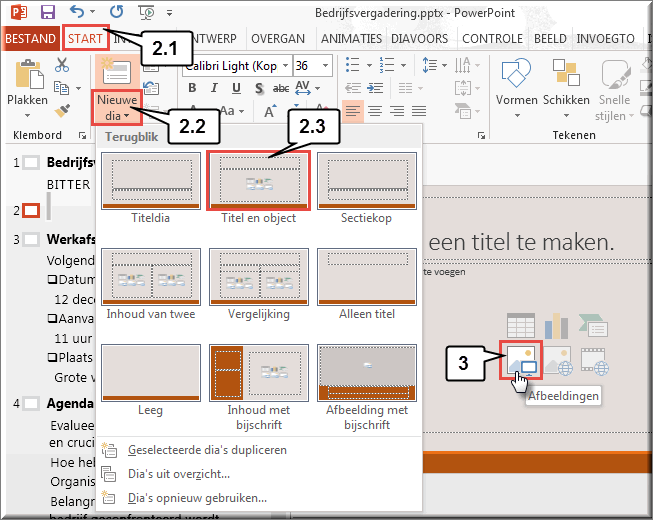Click Geselecteerde dia's dupliceren
653x520 pixels.
click(259, 450)
